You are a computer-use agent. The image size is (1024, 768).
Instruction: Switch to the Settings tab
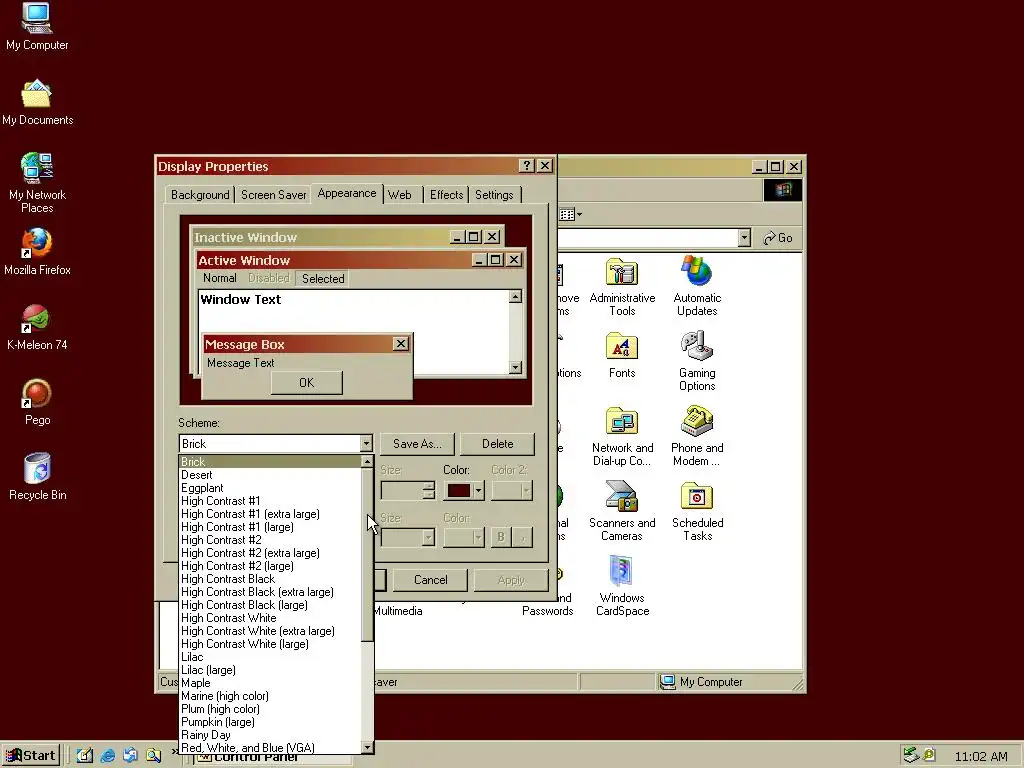[494, 195]
